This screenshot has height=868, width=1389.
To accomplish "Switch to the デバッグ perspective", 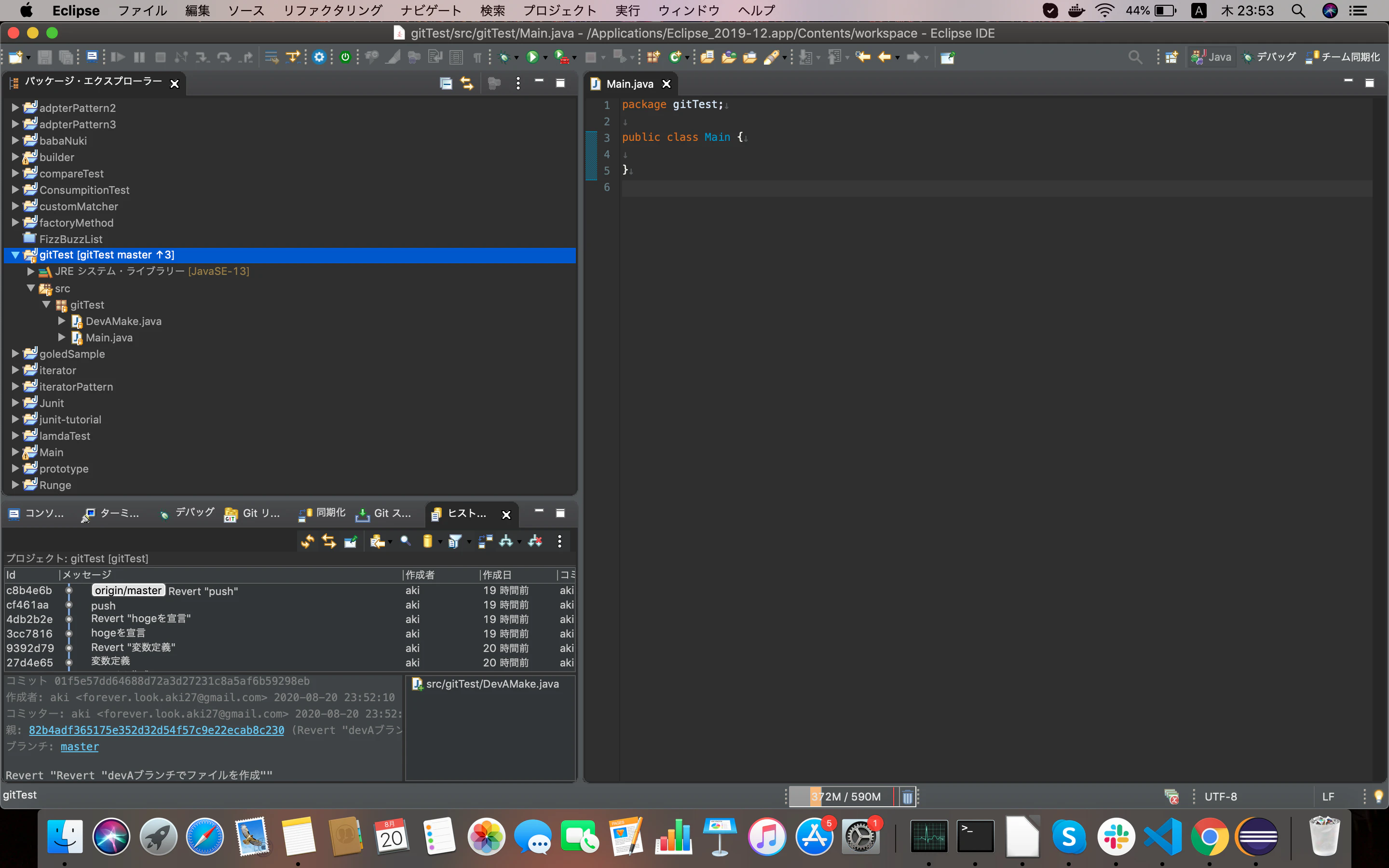I will pos(1269,57).
